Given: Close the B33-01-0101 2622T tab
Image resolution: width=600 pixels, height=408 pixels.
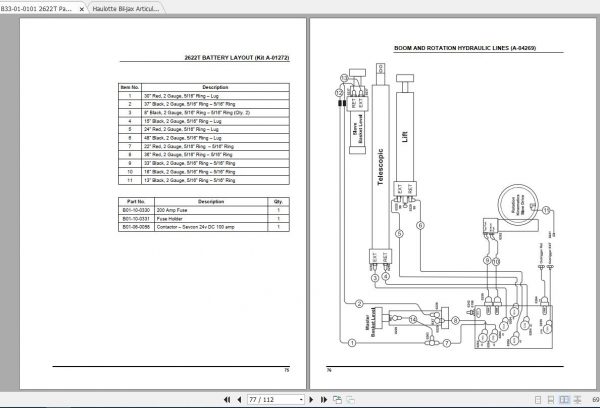Looking at the screenshot, I should [x=82, y=9].
